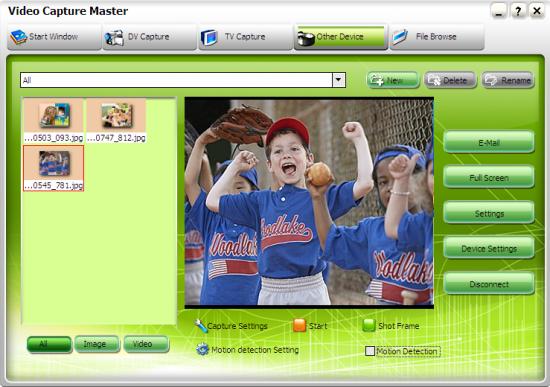Viewport: 550px width, 387px height.
Task: Click the Capture Settings wrench icon
Action: click(x=201, y=326)
